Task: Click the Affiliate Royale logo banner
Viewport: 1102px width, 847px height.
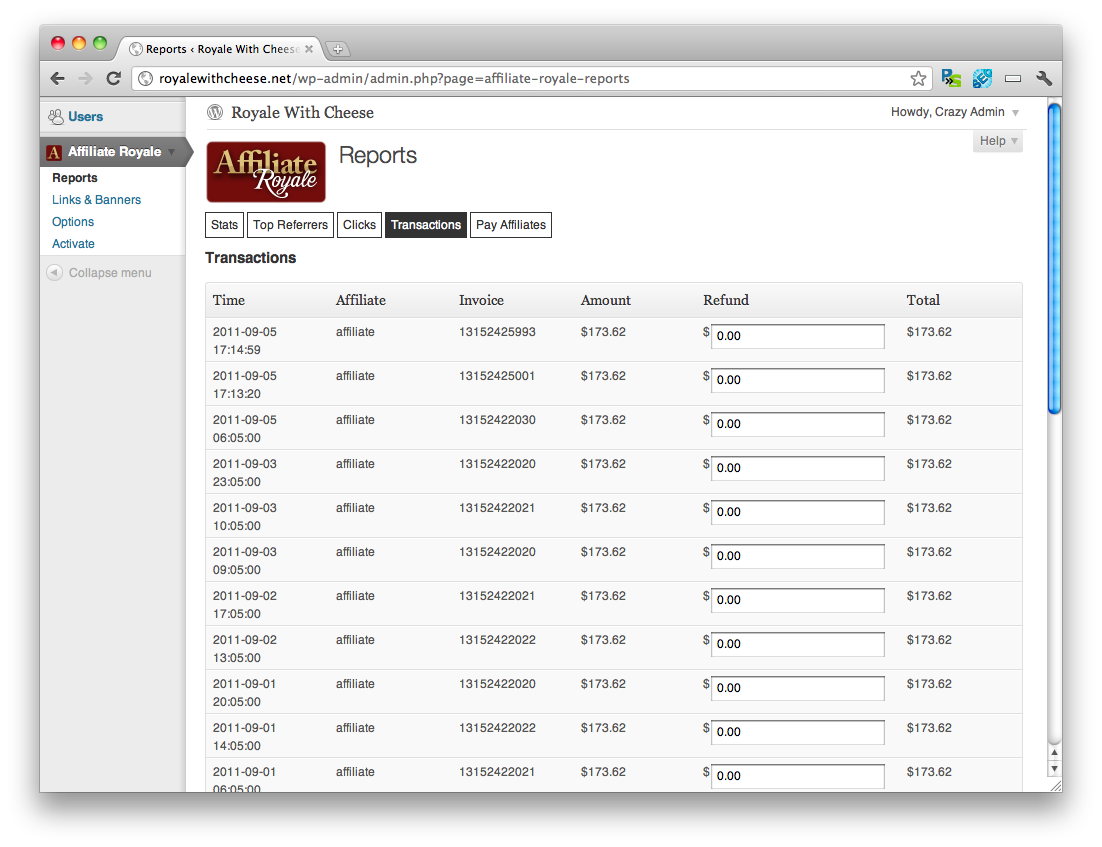Action: [x=265, y=172]
